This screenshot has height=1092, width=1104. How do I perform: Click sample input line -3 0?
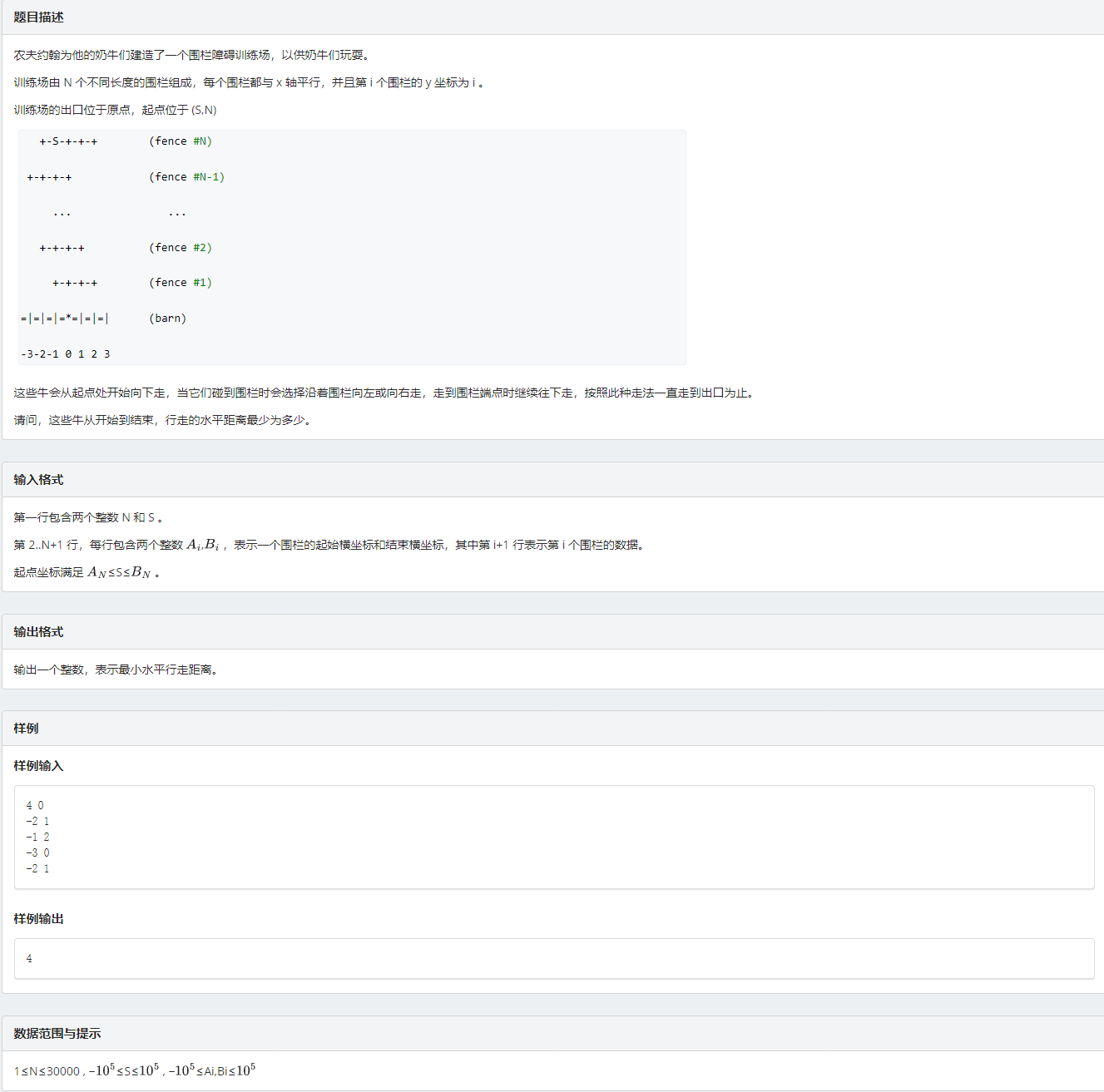(37, 853)
